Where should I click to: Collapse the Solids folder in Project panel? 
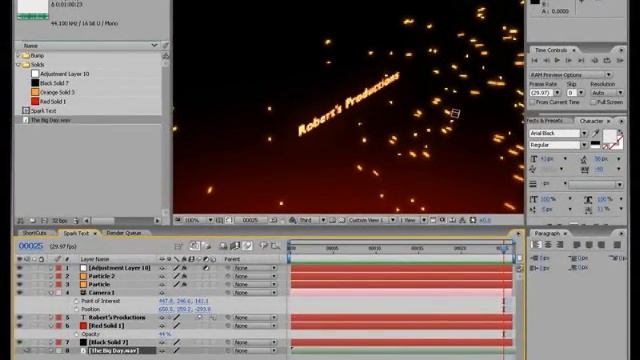pyautogui.click(x=18, y=64)
